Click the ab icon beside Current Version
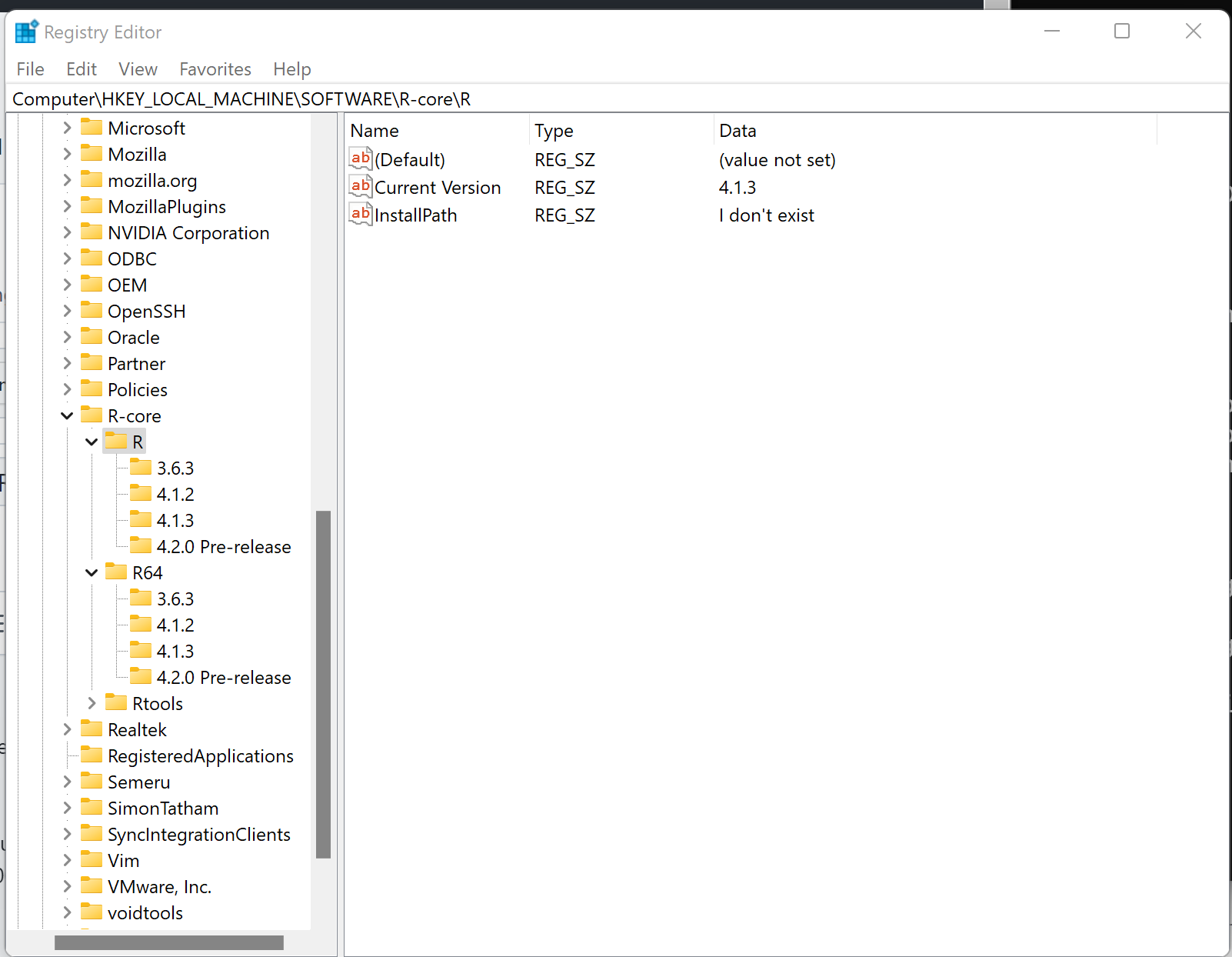 [359, 187]
